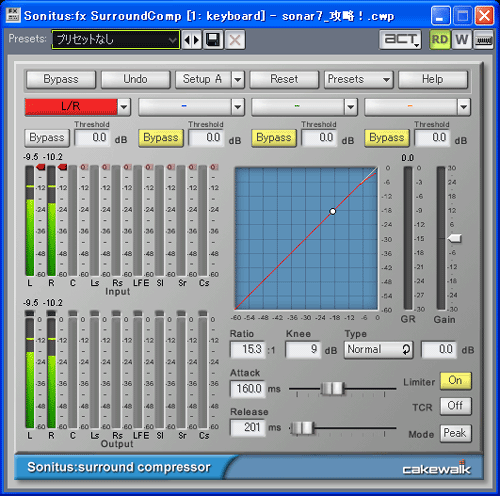Image resolution: width=500 pixels, height=496 pixels.
Task: Click the blue group Threshold field
Action: [206, 138]
